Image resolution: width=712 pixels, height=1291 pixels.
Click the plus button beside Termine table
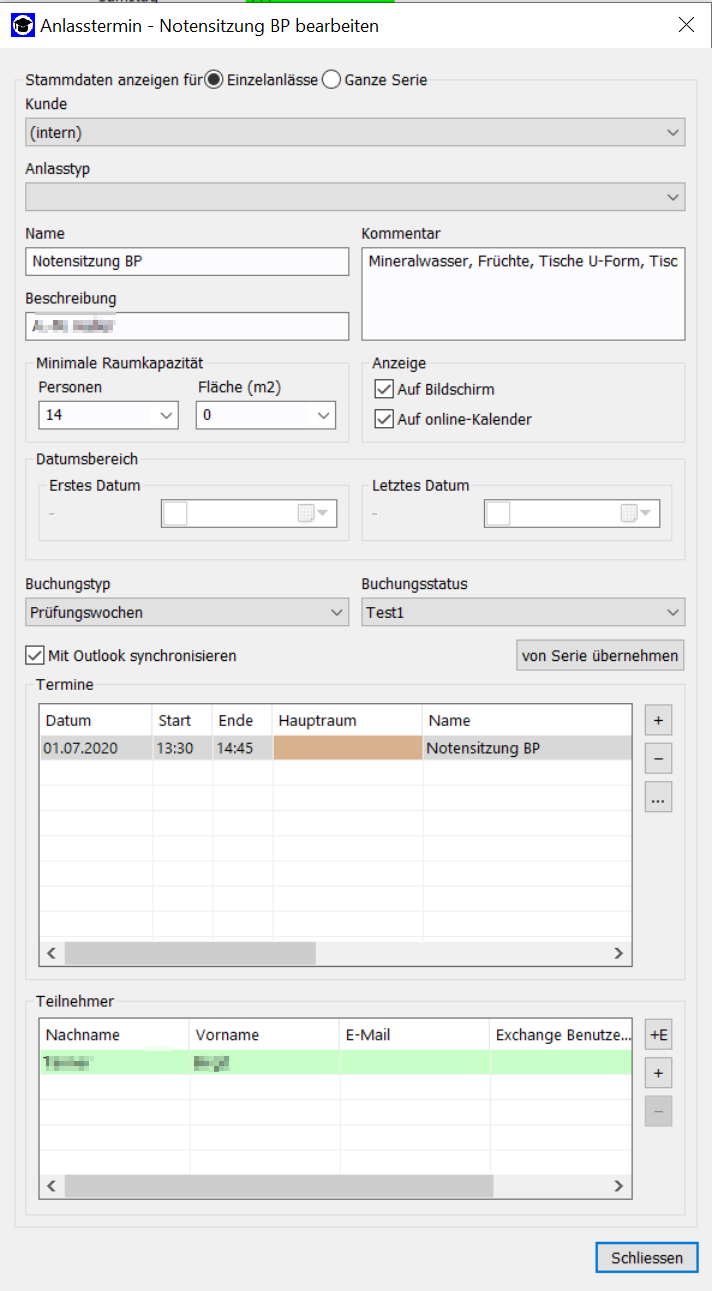pyautogui.click(x=658, y=721)
